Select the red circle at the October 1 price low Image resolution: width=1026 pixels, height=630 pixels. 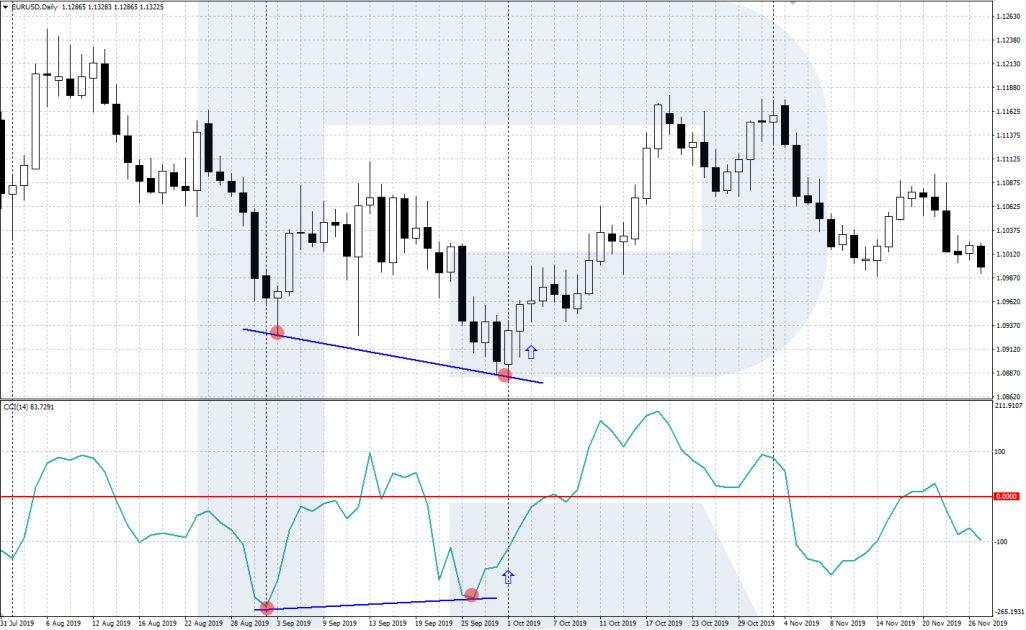[x=505, y=375]
